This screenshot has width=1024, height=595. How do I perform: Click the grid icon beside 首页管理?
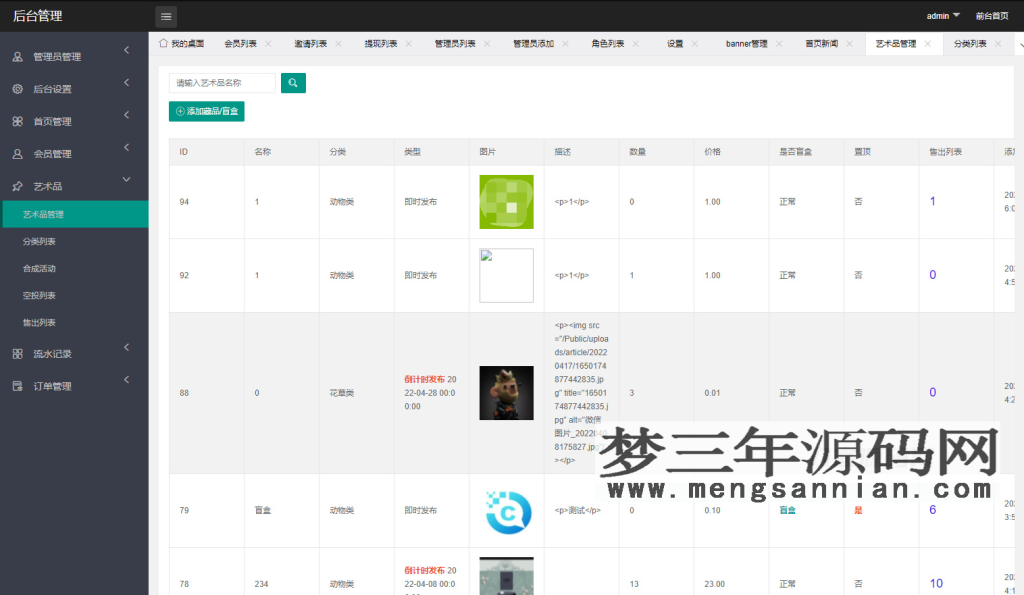pos(16,121)
